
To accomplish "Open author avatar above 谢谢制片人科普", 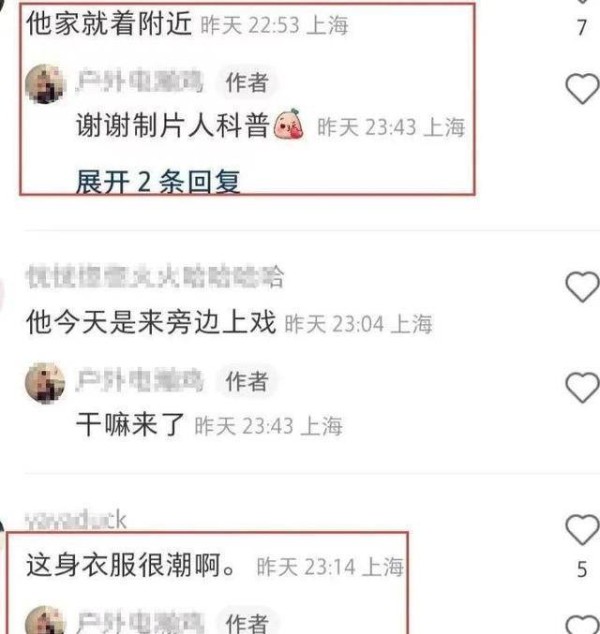I will pyautogui.click(x=45, y=84).
